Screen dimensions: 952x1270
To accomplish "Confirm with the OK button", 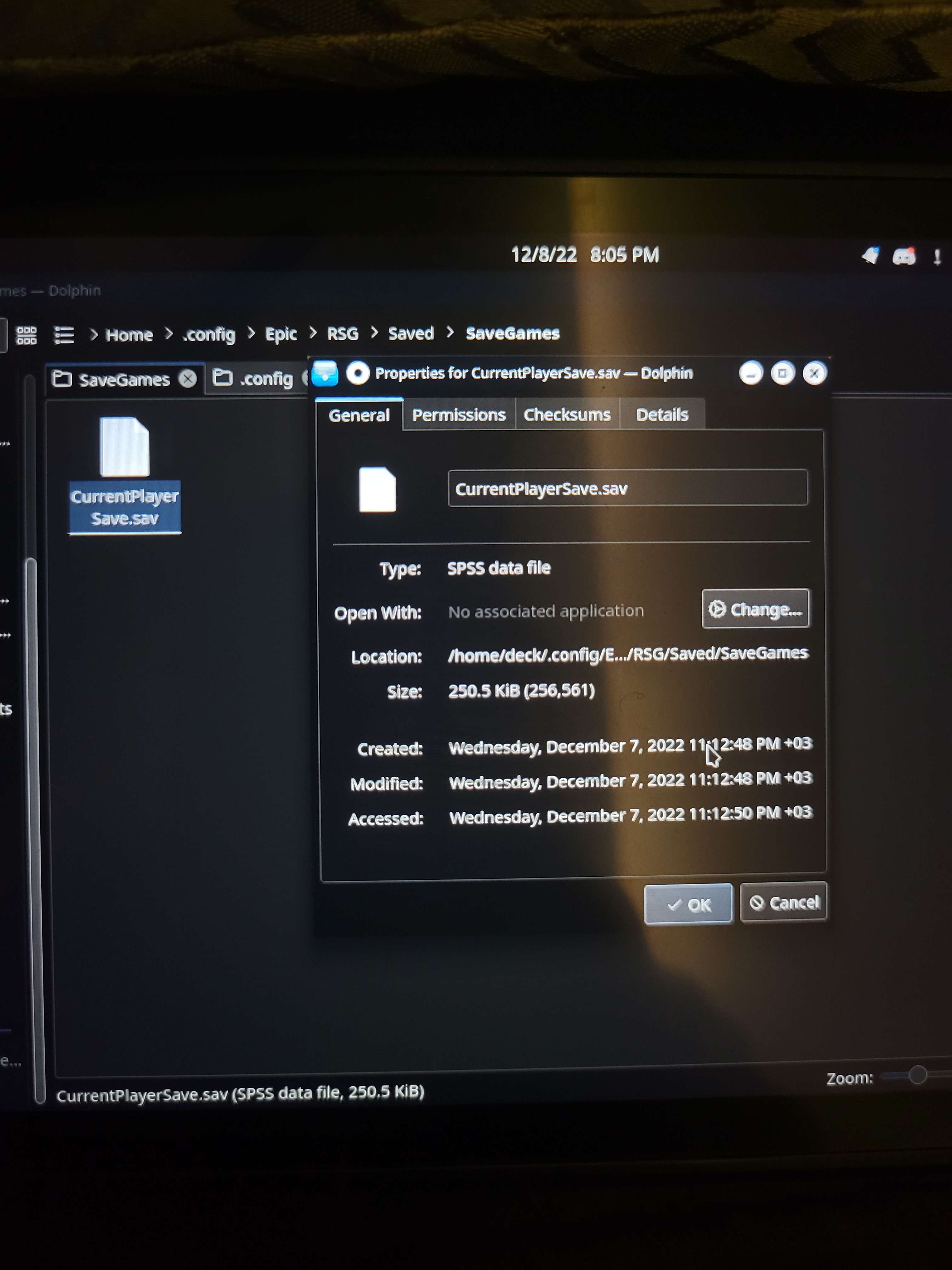I will (688, 904).
